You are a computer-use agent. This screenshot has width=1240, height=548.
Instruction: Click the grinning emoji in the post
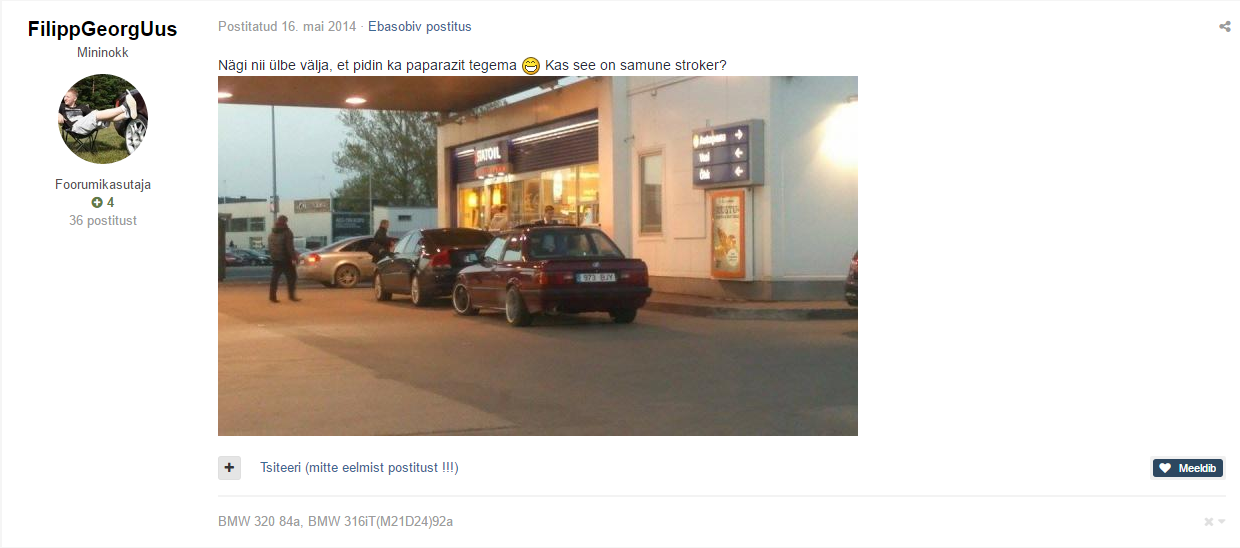point(531,66)
